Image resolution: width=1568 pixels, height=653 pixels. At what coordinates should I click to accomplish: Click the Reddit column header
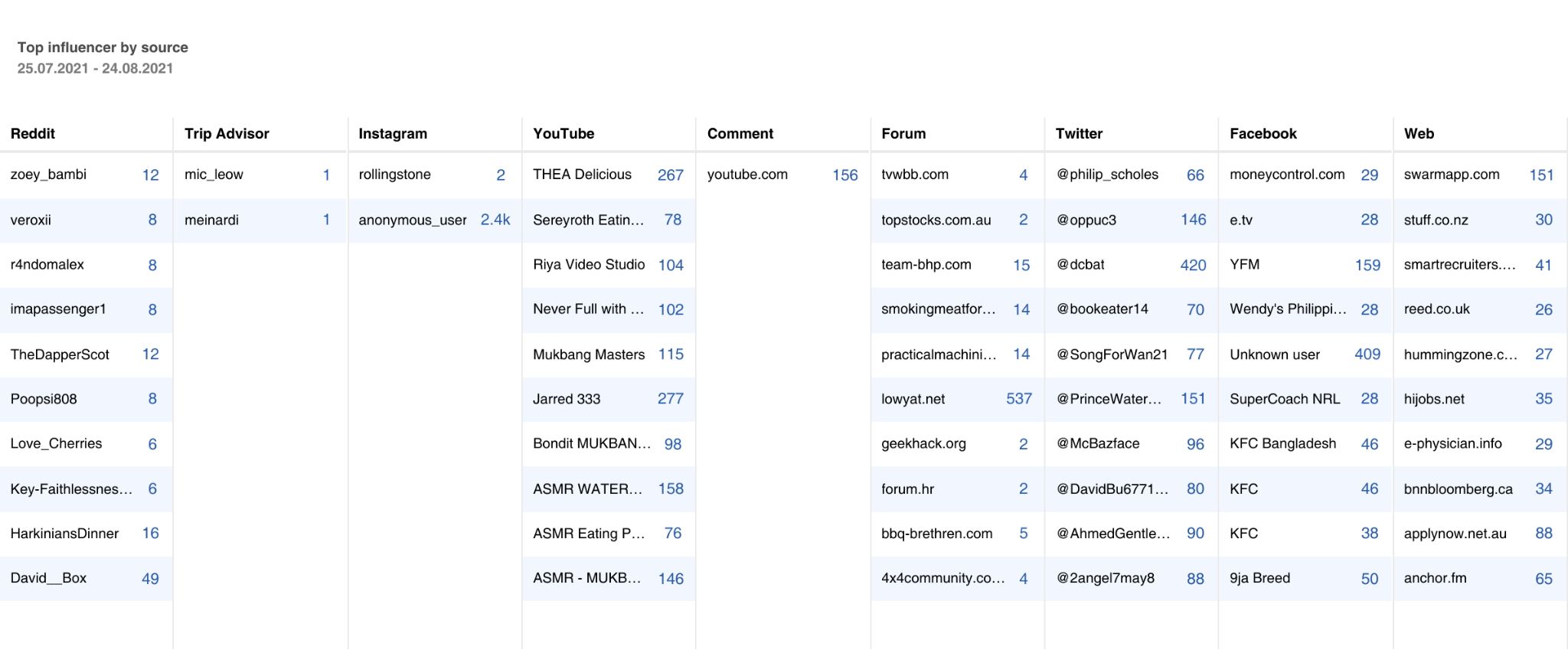pos(33,133)
